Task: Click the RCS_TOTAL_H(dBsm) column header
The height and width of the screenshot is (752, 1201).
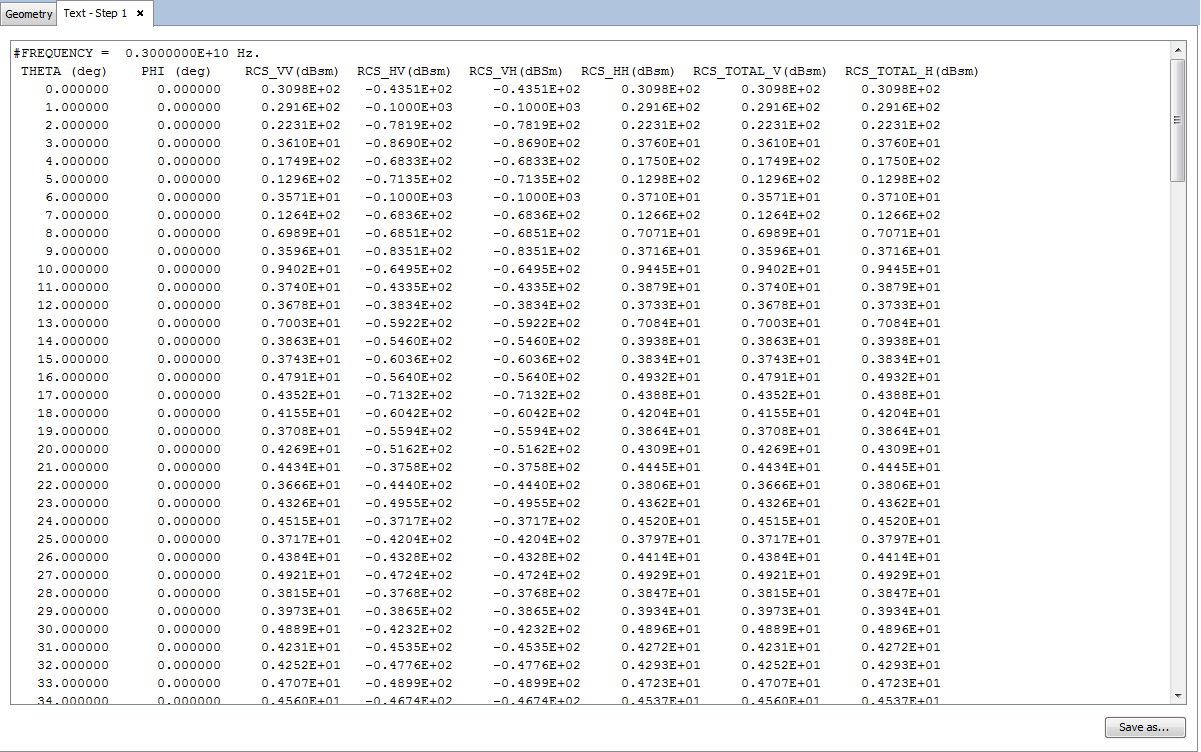Action: 912,71
